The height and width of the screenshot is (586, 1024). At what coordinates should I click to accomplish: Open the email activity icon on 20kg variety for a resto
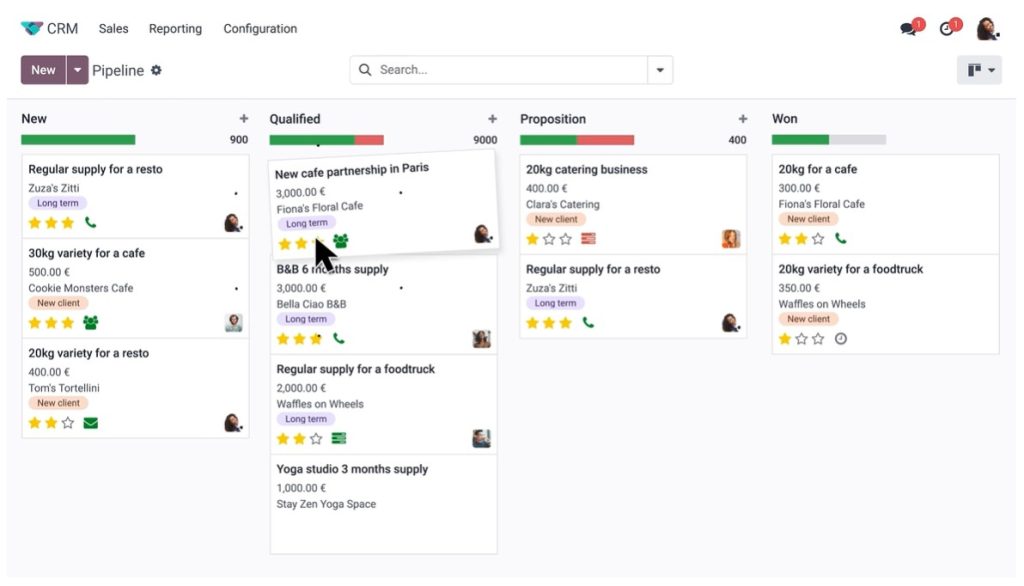point(91,423)
